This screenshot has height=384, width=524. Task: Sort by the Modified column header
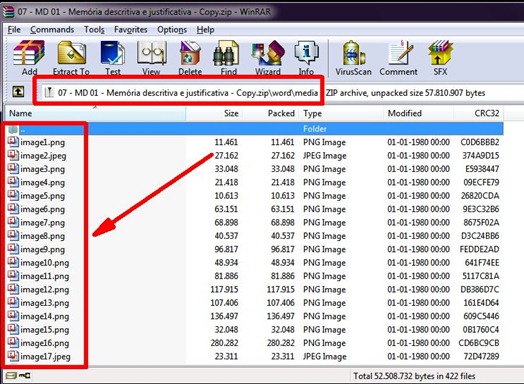(418, 113)
